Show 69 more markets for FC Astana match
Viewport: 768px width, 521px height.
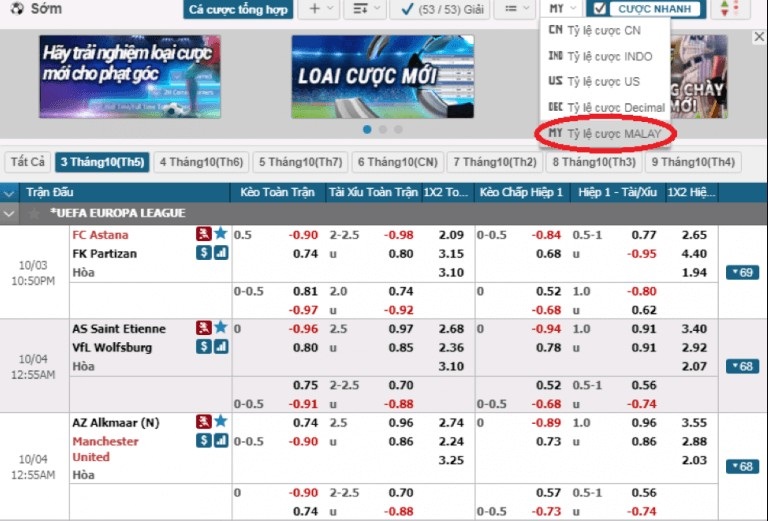[743, 273]
